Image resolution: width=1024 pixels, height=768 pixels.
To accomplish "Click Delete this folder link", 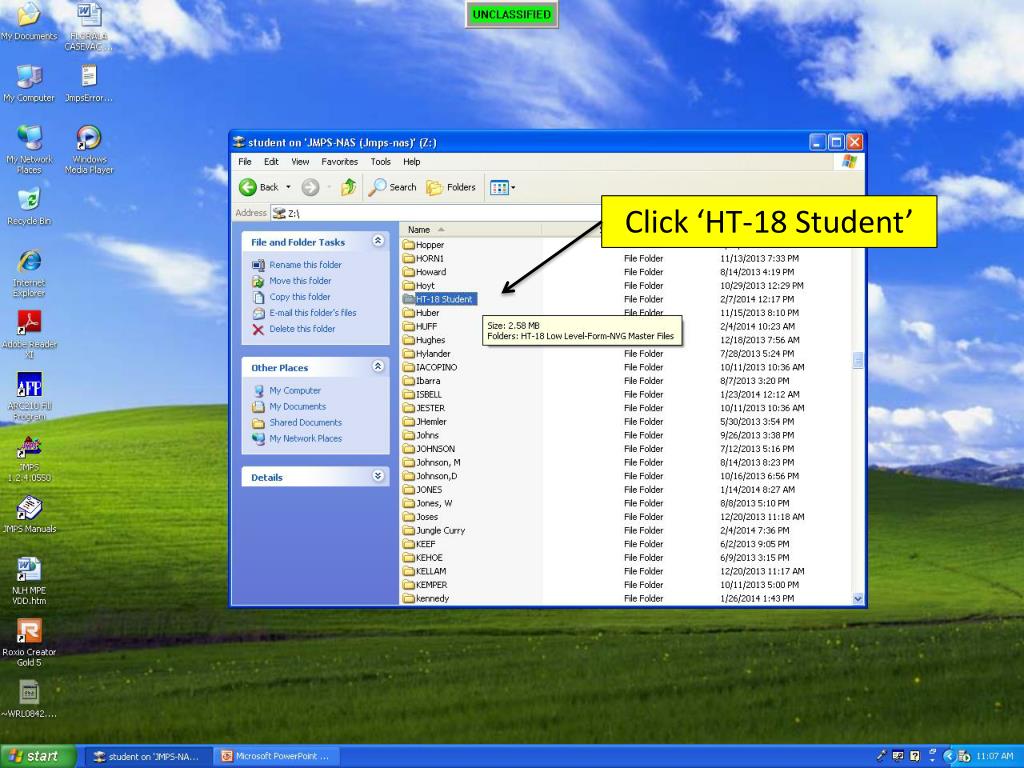I will coord(302,328).
